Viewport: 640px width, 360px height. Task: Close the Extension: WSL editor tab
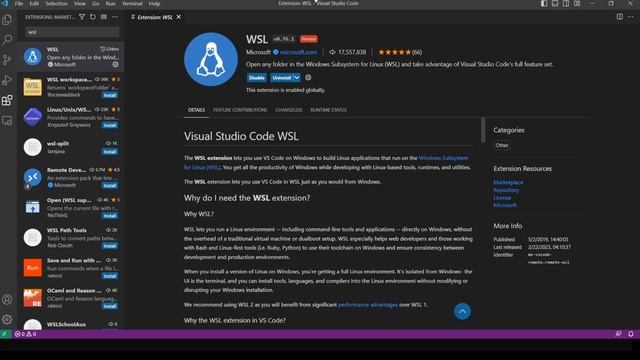click(x=178, y=17)
